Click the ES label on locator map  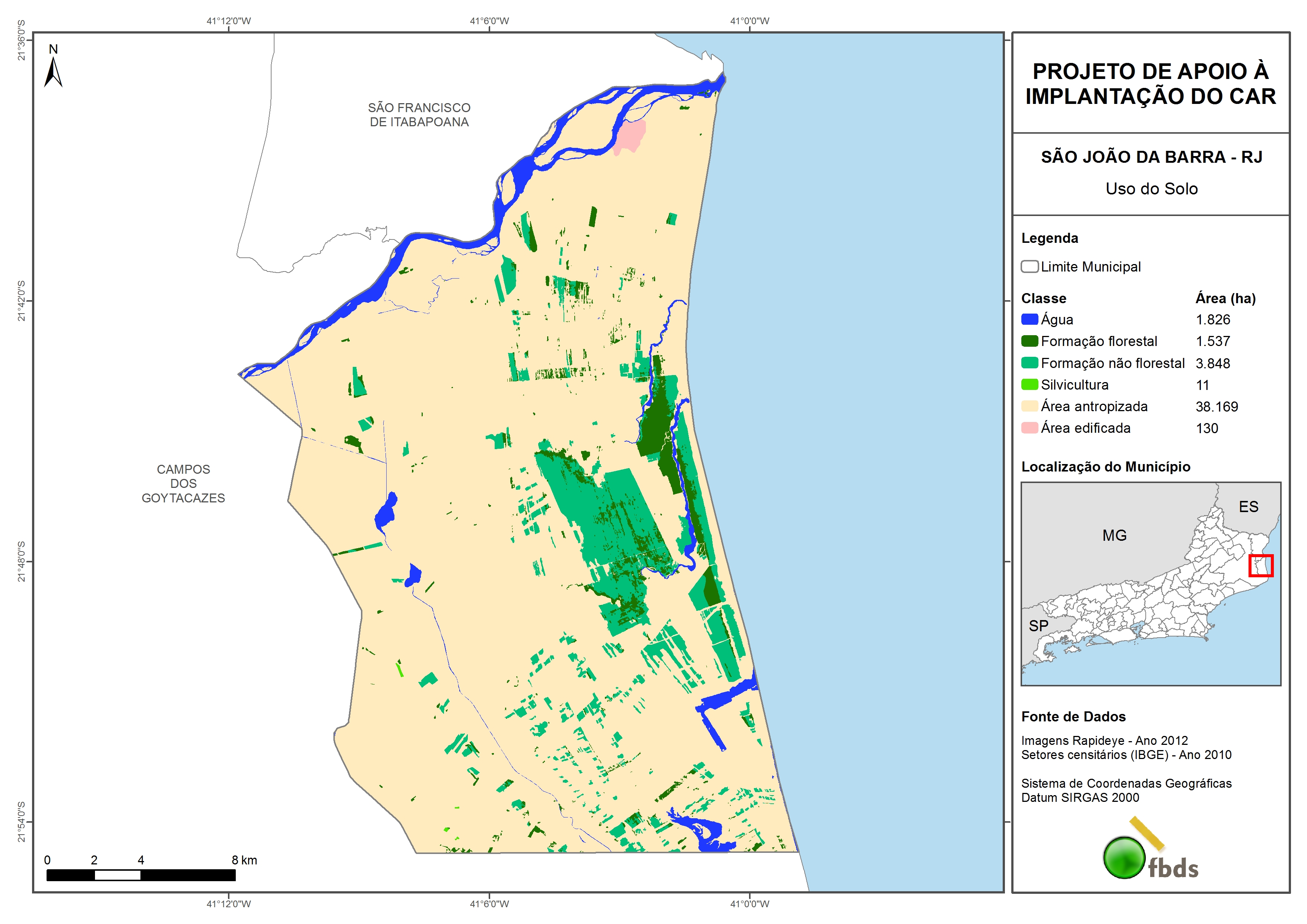click(1249, 507)
